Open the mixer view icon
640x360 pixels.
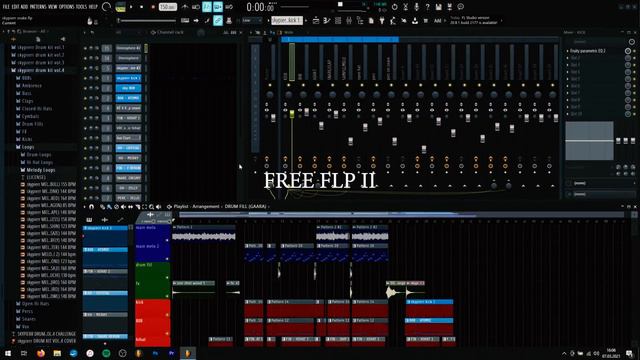[349, 20]
